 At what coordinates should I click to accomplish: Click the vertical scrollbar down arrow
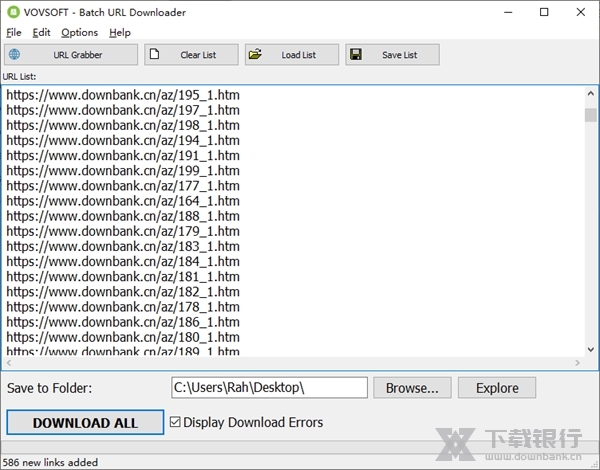(x=590, y=349)
